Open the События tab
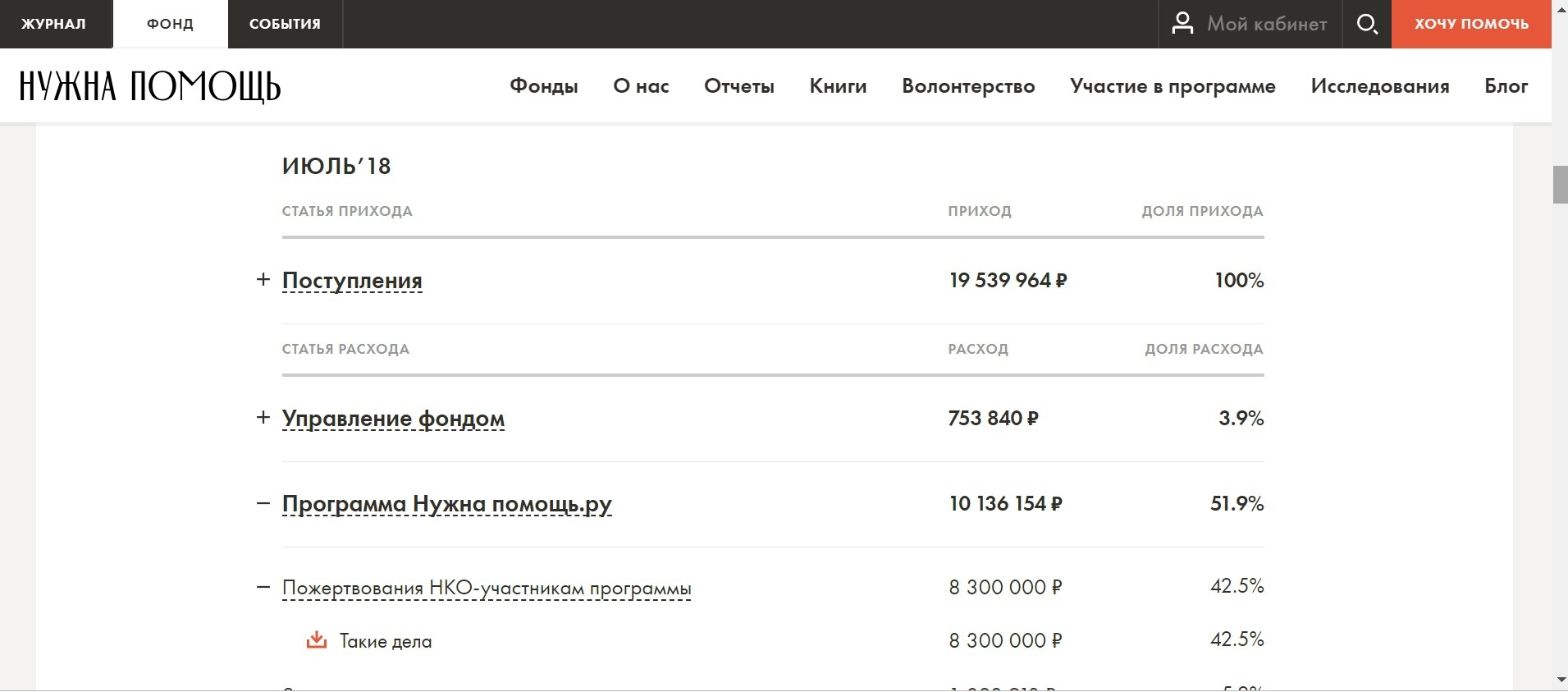The width and height of the screenshot is (1568, 692). 285,24
